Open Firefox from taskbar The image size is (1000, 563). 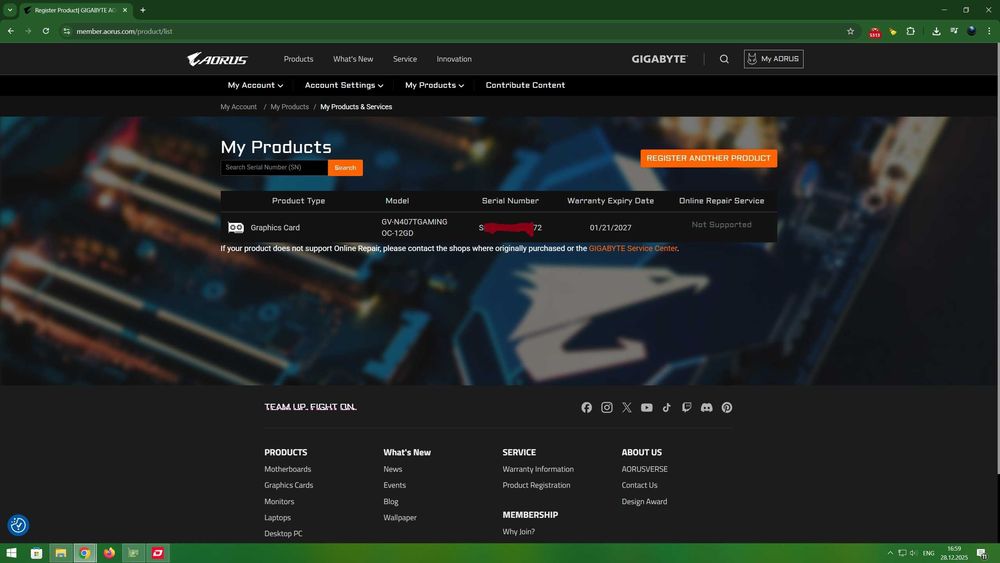point(109,553)
